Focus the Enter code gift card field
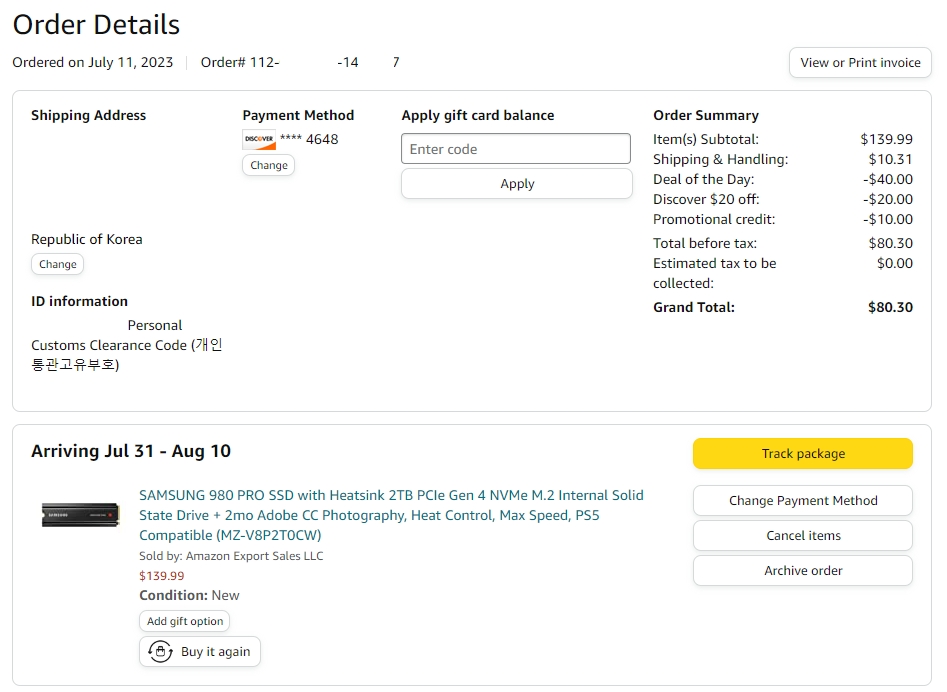 tap(516, 149)
